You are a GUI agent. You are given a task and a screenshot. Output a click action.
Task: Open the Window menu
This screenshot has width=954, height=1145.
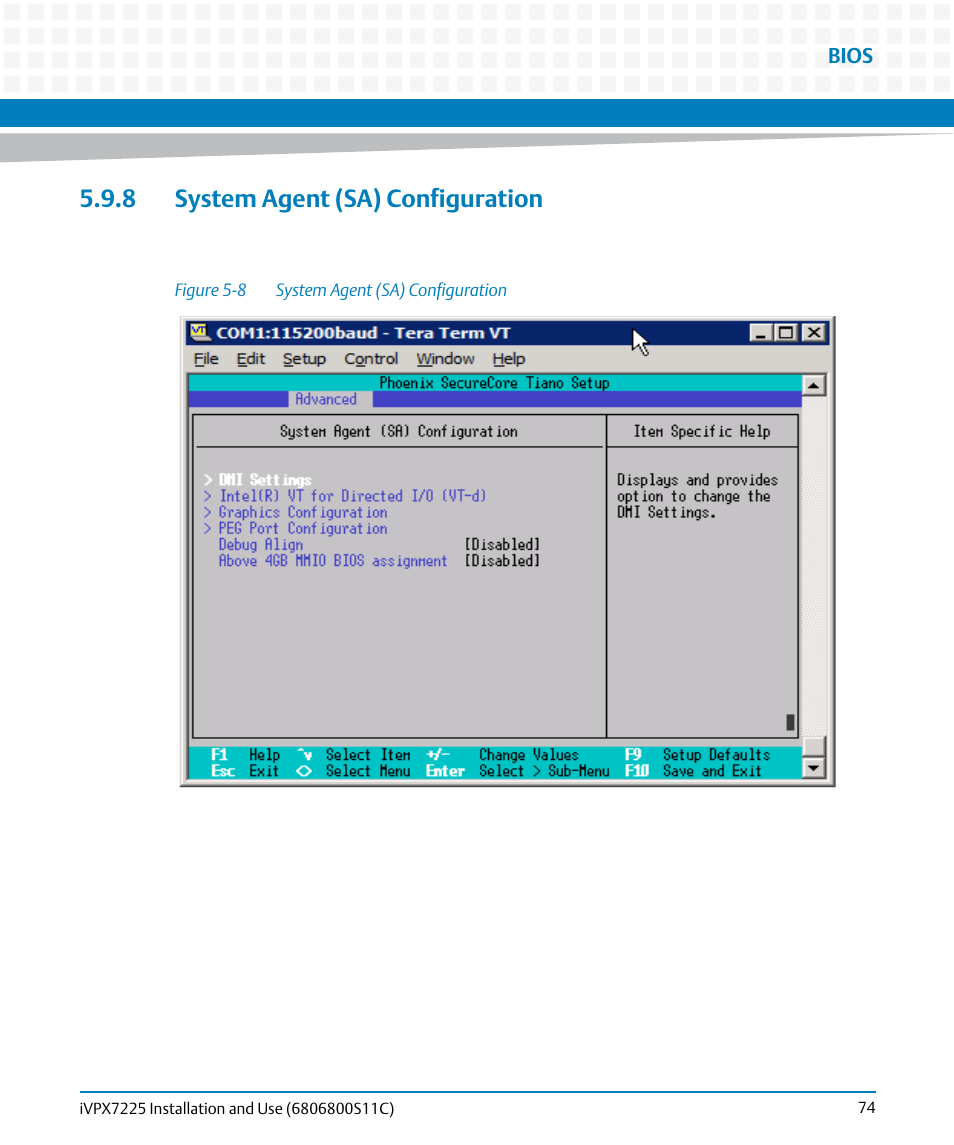445,358
